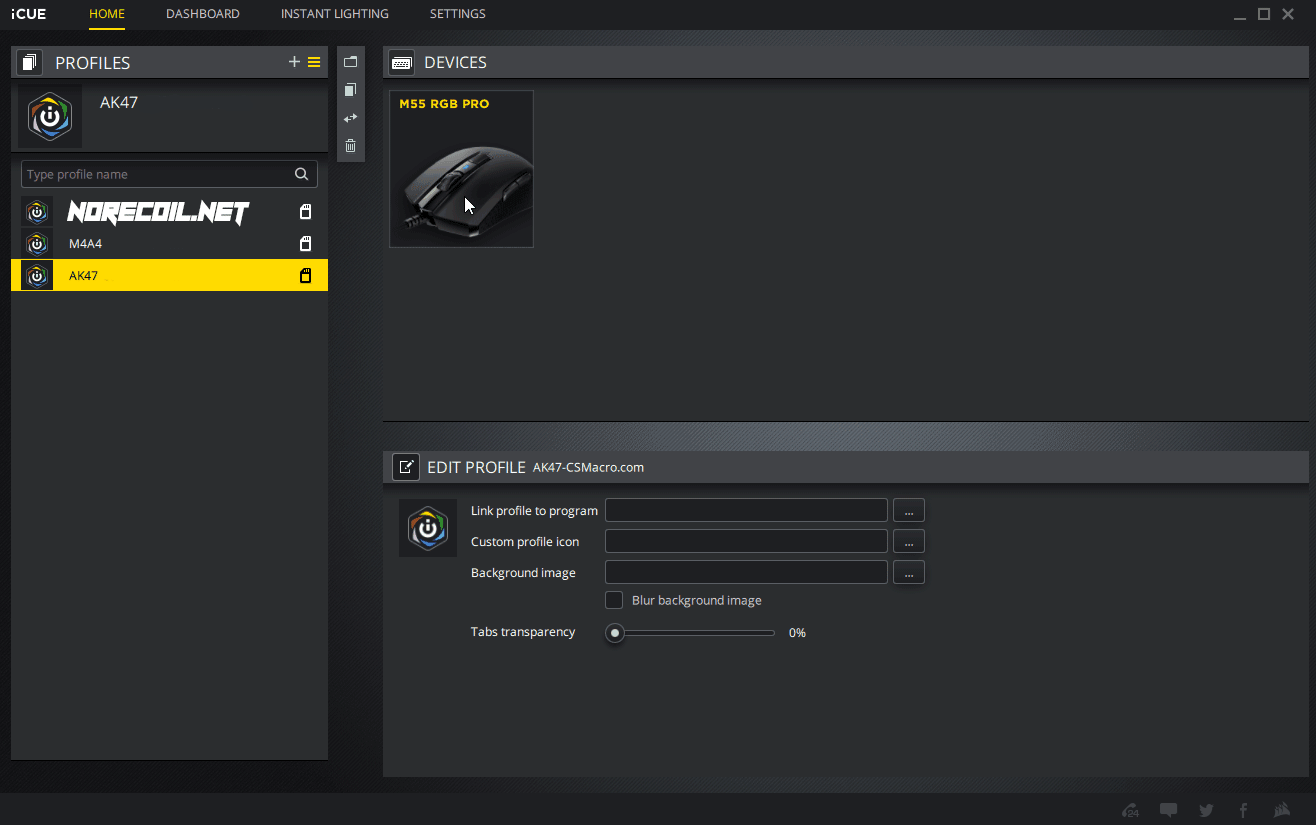Browse for Custom profile icon file
The height and width of the screenshot is (825, 1316).
(909, 541)
